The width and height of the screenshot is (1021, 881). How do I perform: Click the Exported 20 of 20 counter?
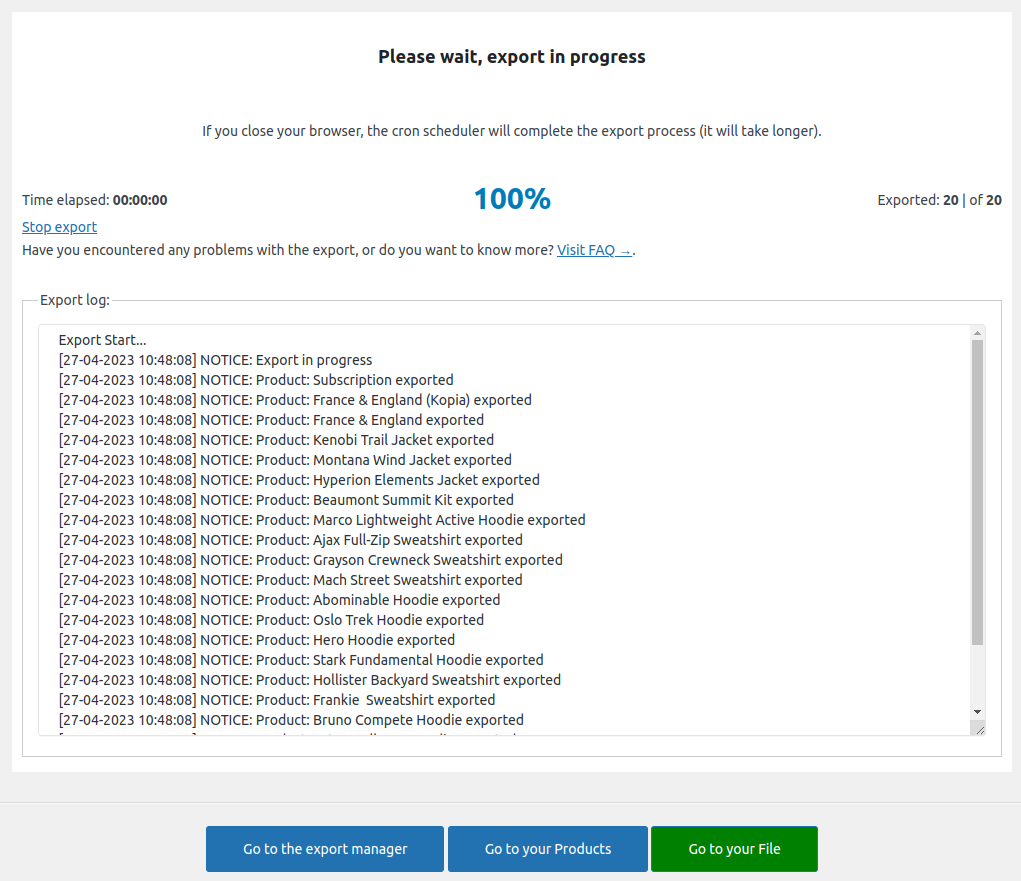[939, 200]
